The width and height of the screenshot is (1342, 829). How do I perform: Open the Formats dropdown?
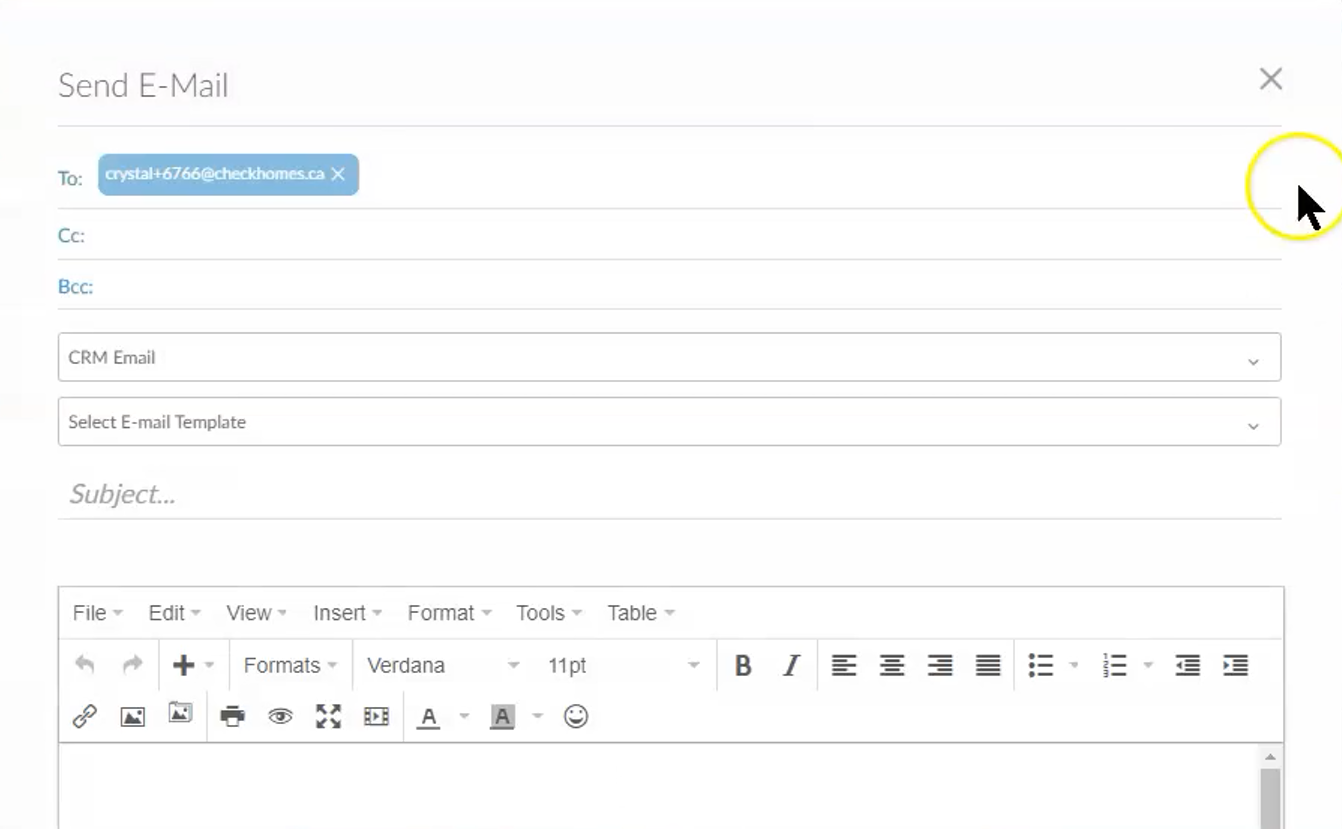[x=290, y=666]
